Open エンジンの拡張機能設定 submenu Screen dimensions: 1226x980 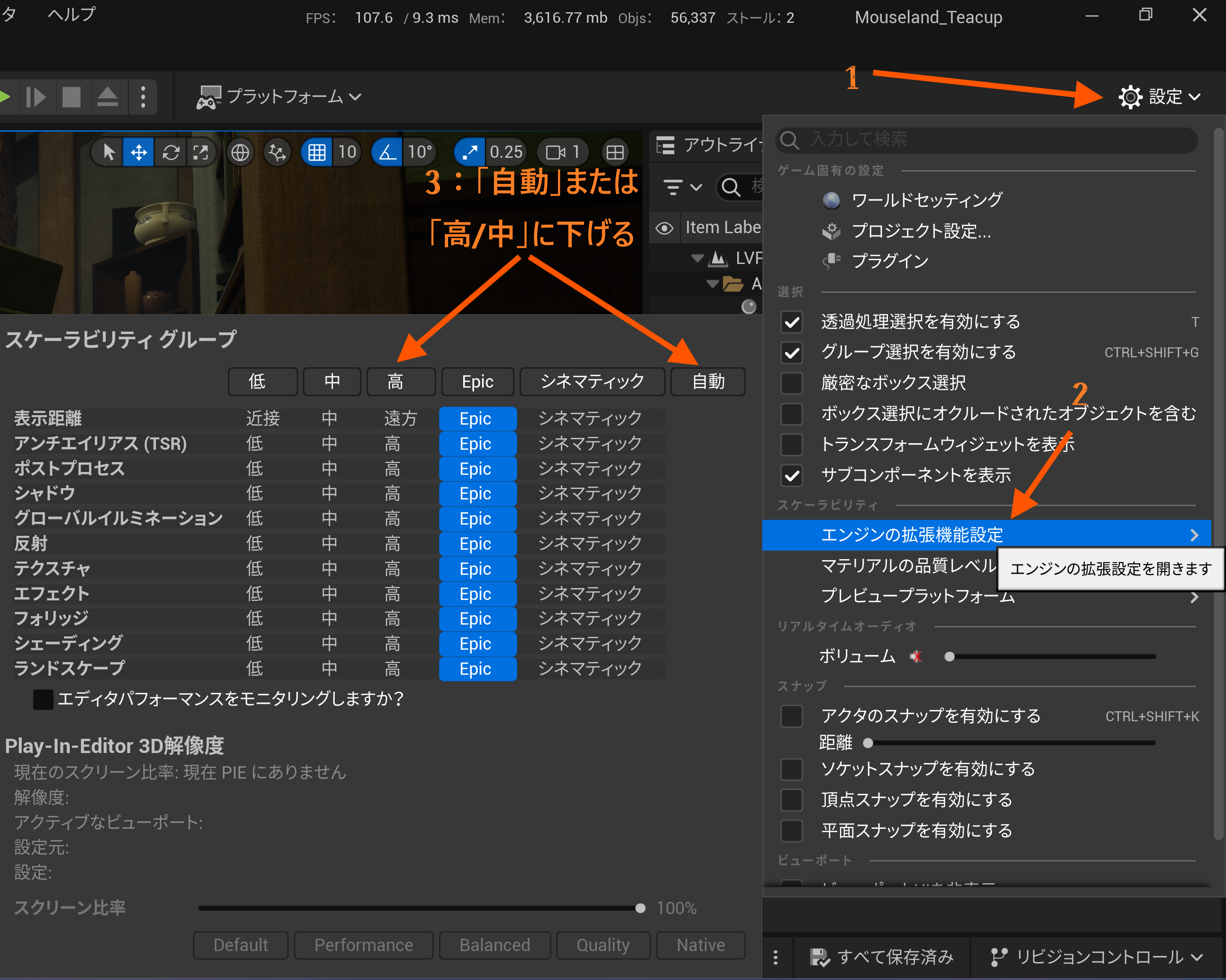(986, 535)
